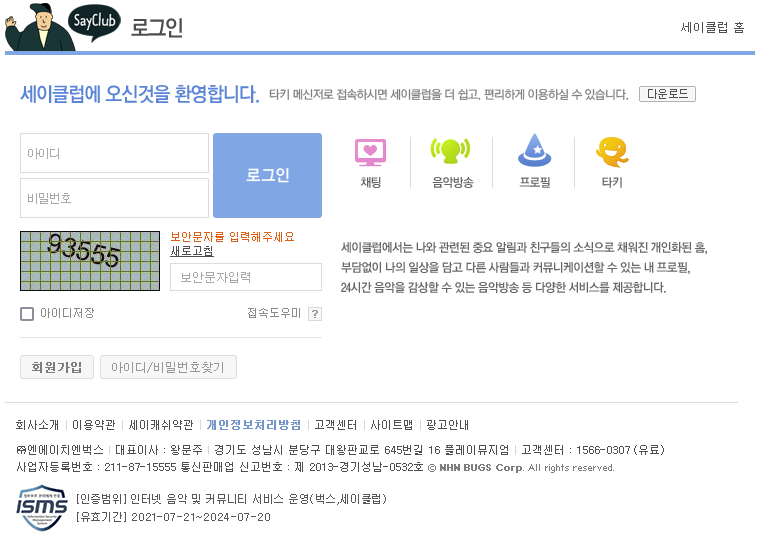Click the 다운로드 button
773x554 pixels.
click(667, 94)
